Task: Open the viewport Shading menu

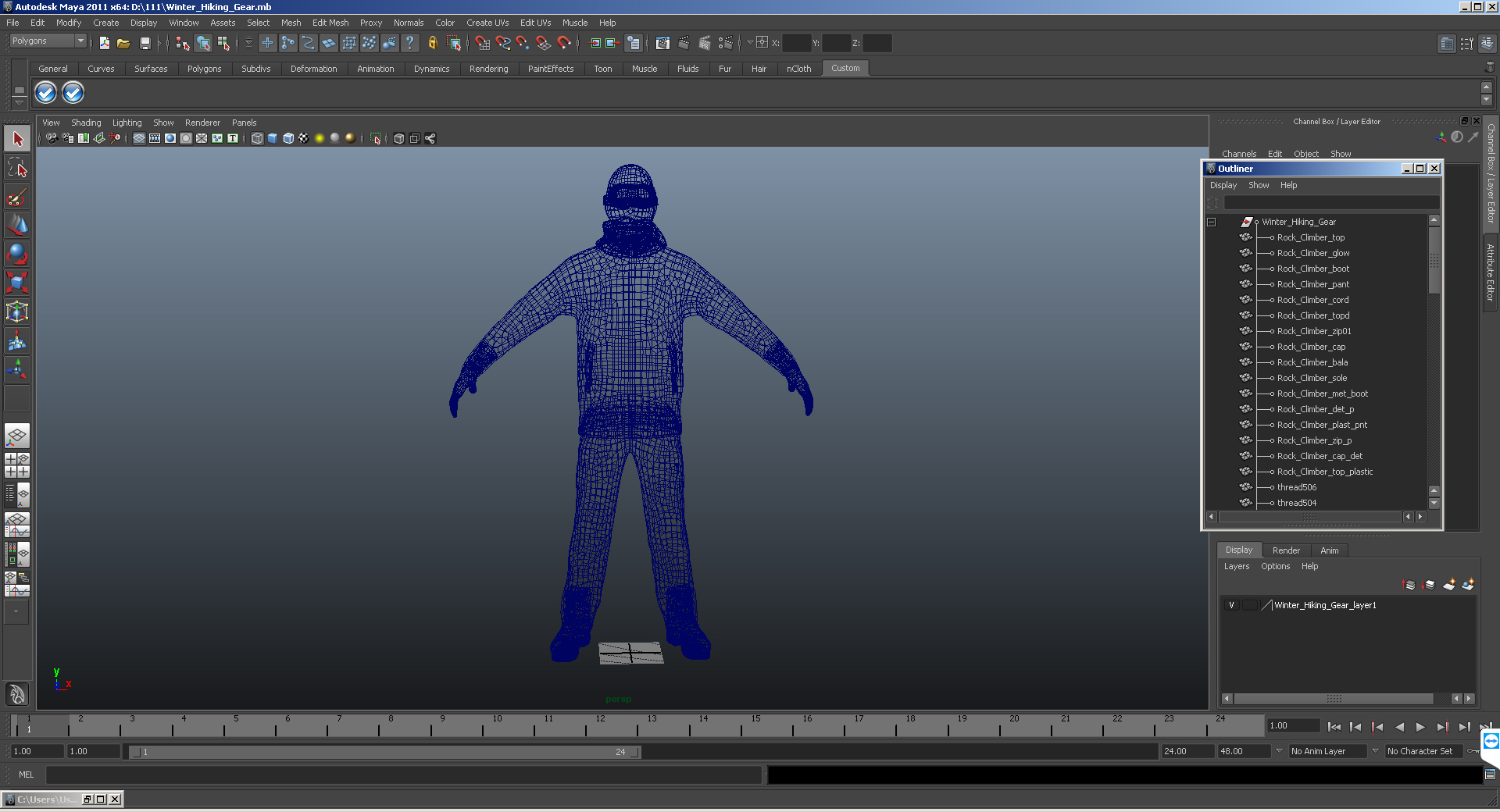Action: point(86,123)
